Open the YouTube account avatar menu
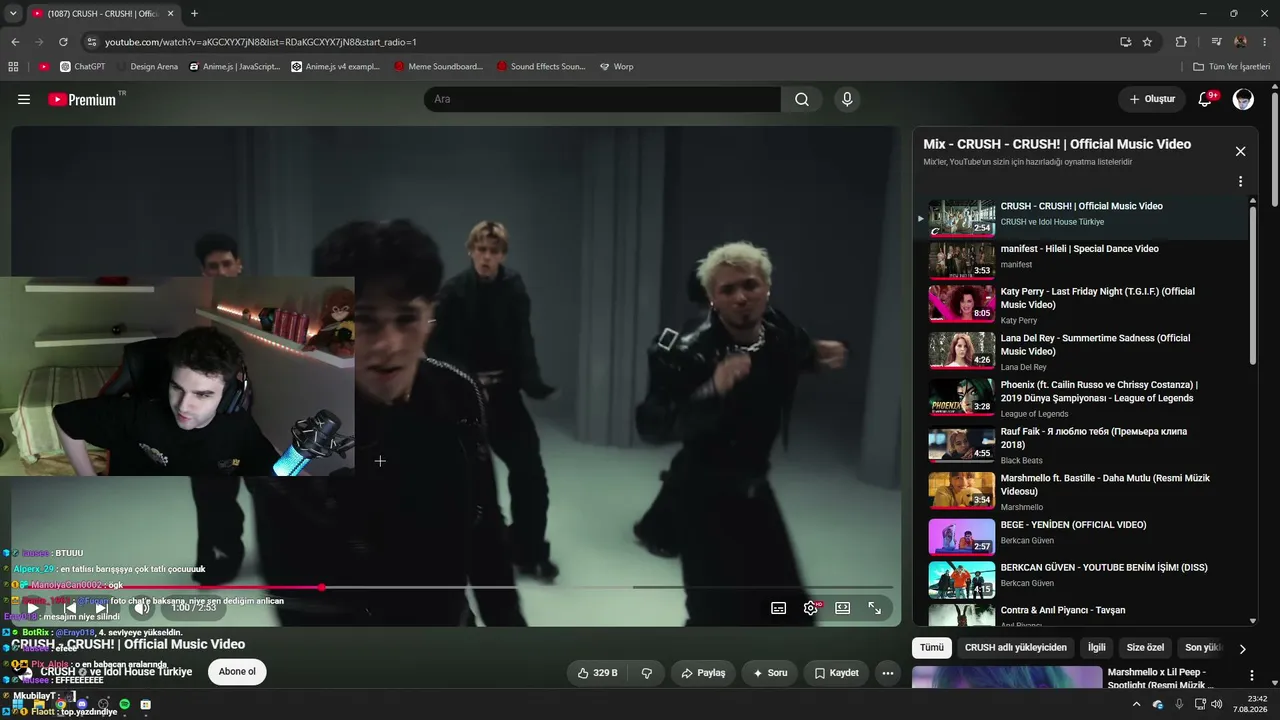This screenshot has height=720, width=1280. [x=1243, y=99]
